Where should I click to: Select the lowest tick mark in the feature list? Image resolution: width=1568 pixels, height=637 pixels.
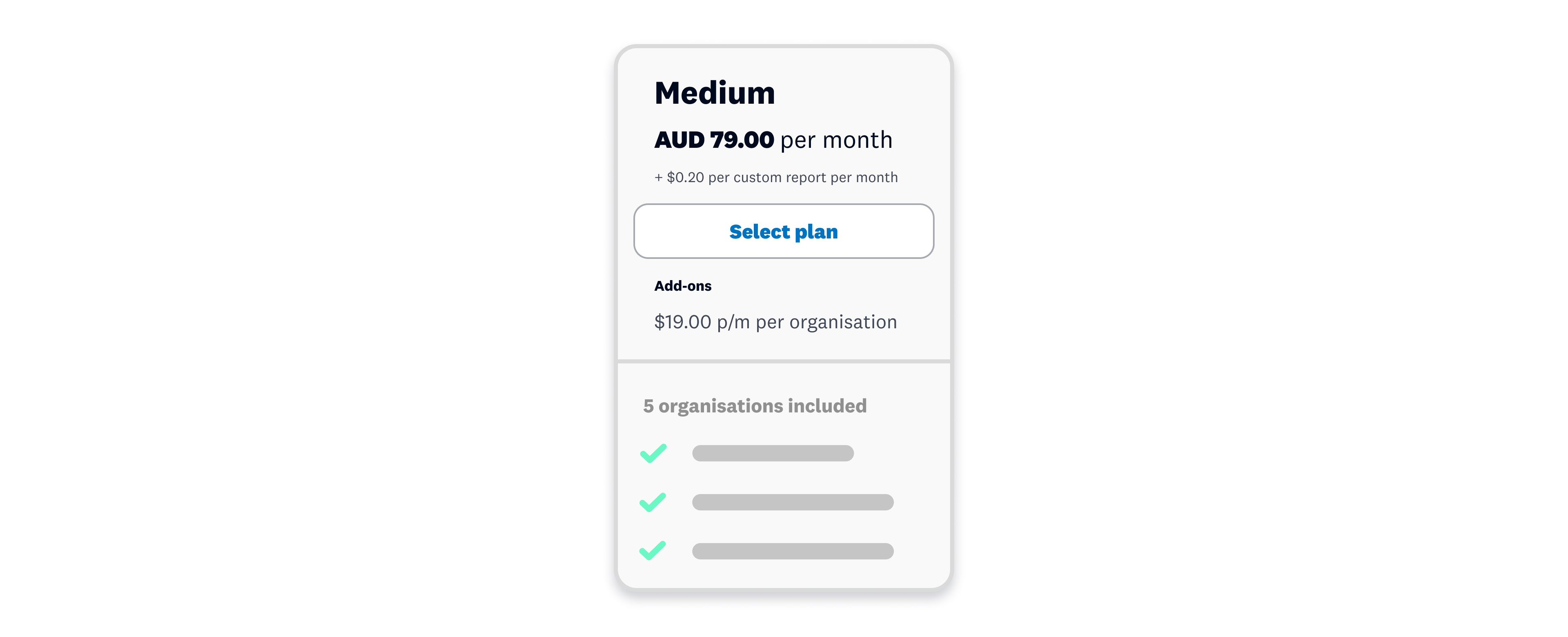pyautogui.click(x=653, y=550)
